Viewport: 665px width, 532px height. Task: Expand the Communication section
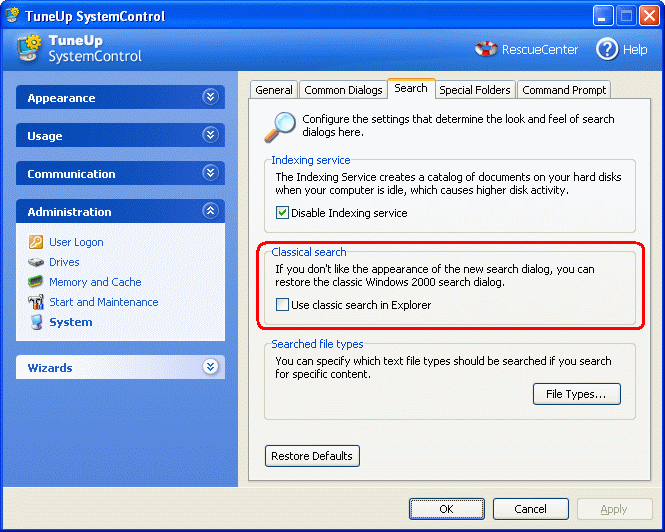click(x=210, y=173)
